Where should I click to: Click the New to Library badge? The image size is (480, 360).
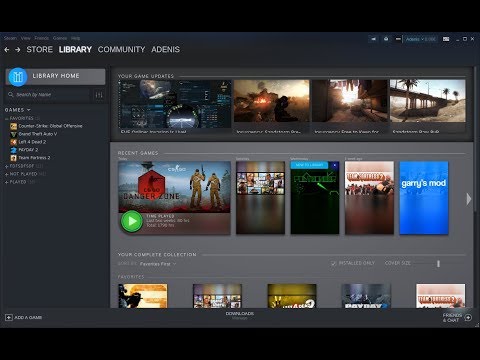click(310, 165)
